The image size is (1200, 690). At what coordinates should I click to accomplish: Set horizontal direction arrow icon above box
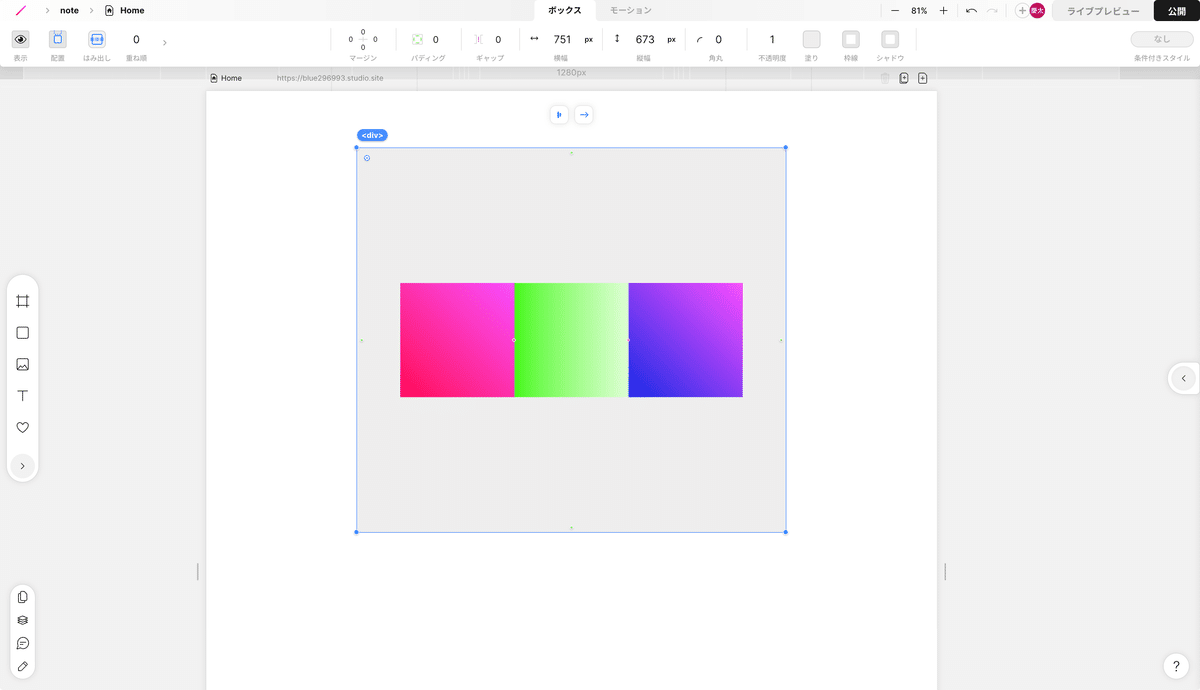584,115
